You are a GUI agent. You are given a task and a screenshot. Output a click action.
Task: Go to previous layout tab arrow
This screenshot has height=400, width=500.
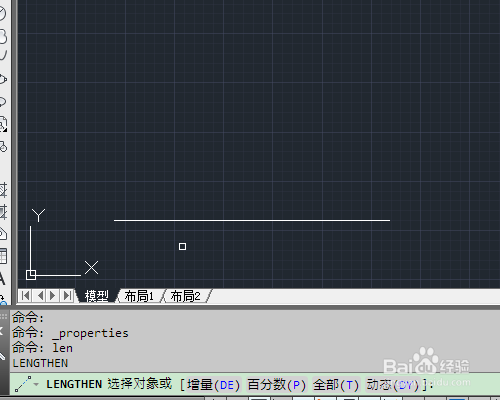click(x=40, y=296)
